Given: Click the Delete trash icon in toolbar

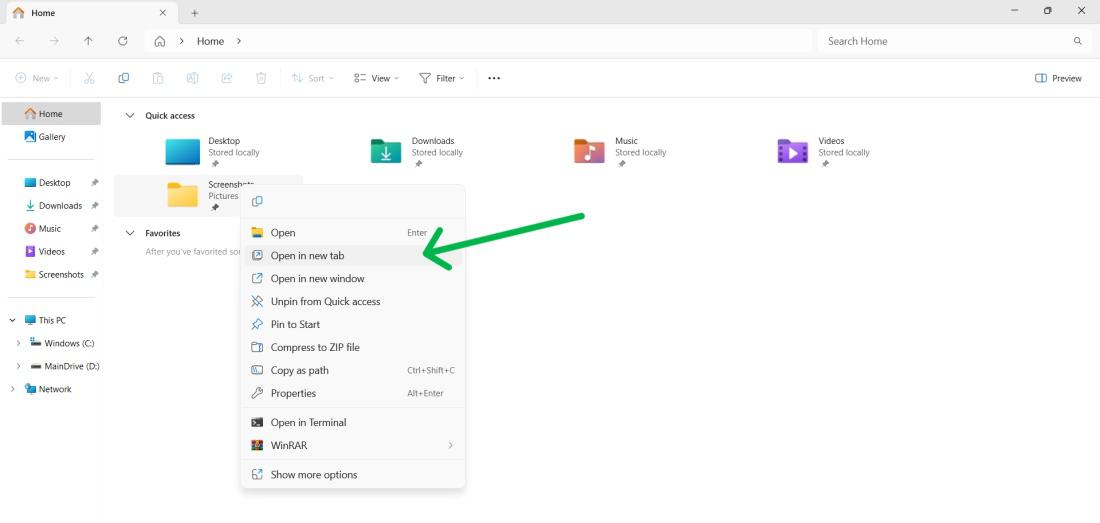Looking at the screenshot, I should (261, 79).
